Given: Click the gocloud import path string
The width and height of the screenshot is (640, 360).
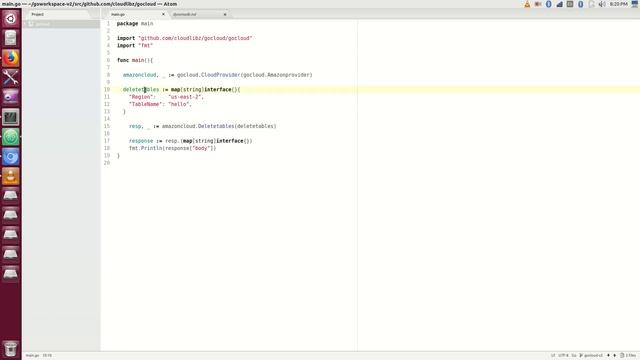Looking at the screenshot, I should (x=195, y=38).
